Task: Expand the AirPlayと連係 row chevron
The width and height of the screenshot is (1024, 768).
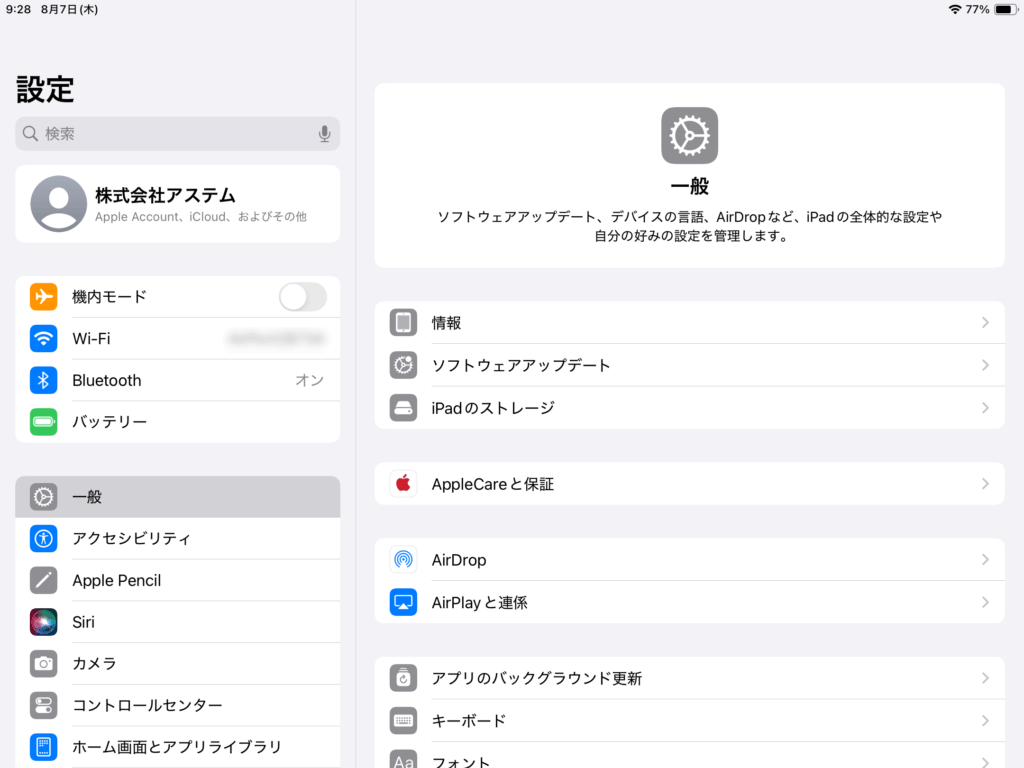Action: tap(985, 602)
